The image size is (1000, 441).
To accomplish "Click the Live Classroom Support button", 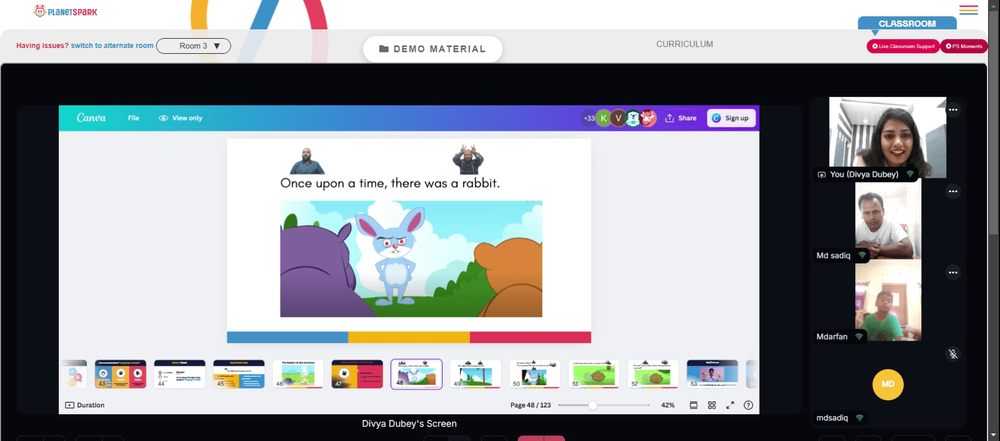I will click(x=902, y=46).
